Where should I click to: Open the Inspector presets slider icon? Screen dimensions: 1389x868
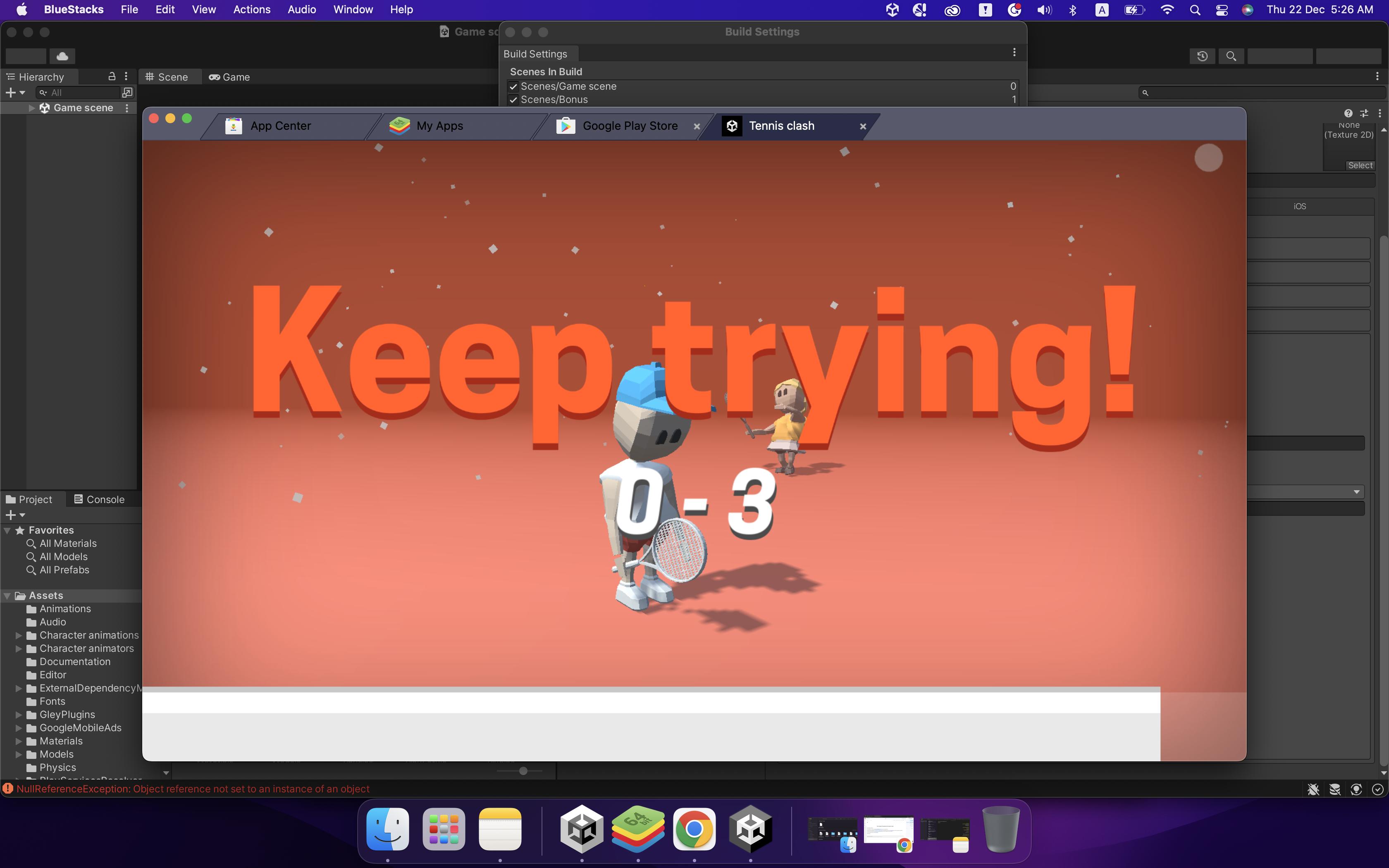[x=1364, y=114]
